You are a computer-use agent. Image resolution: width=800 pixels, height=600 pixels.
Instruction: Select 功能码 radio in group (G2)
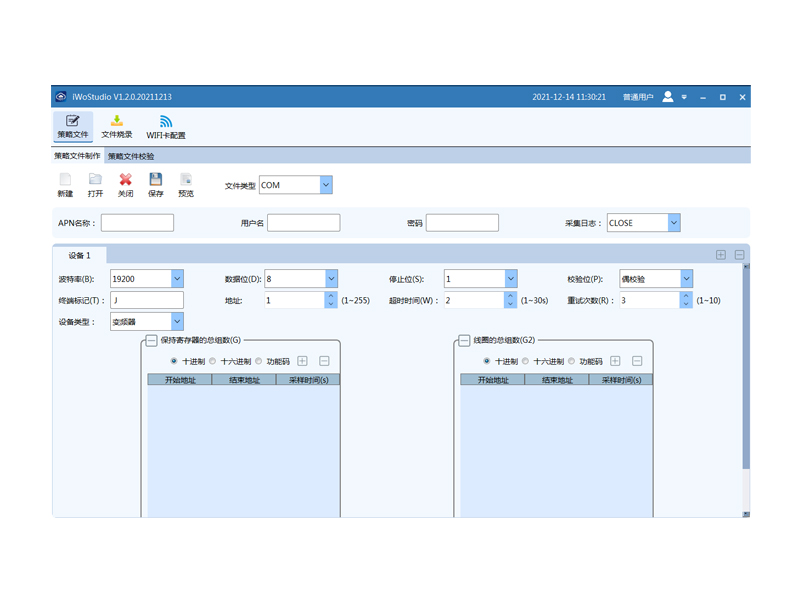coord(571,361)
